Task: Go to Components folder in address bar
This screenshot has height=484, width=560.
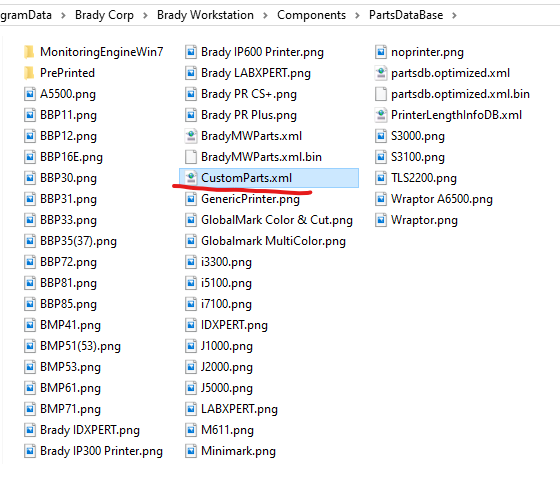Action: click(x=311, y=15)
